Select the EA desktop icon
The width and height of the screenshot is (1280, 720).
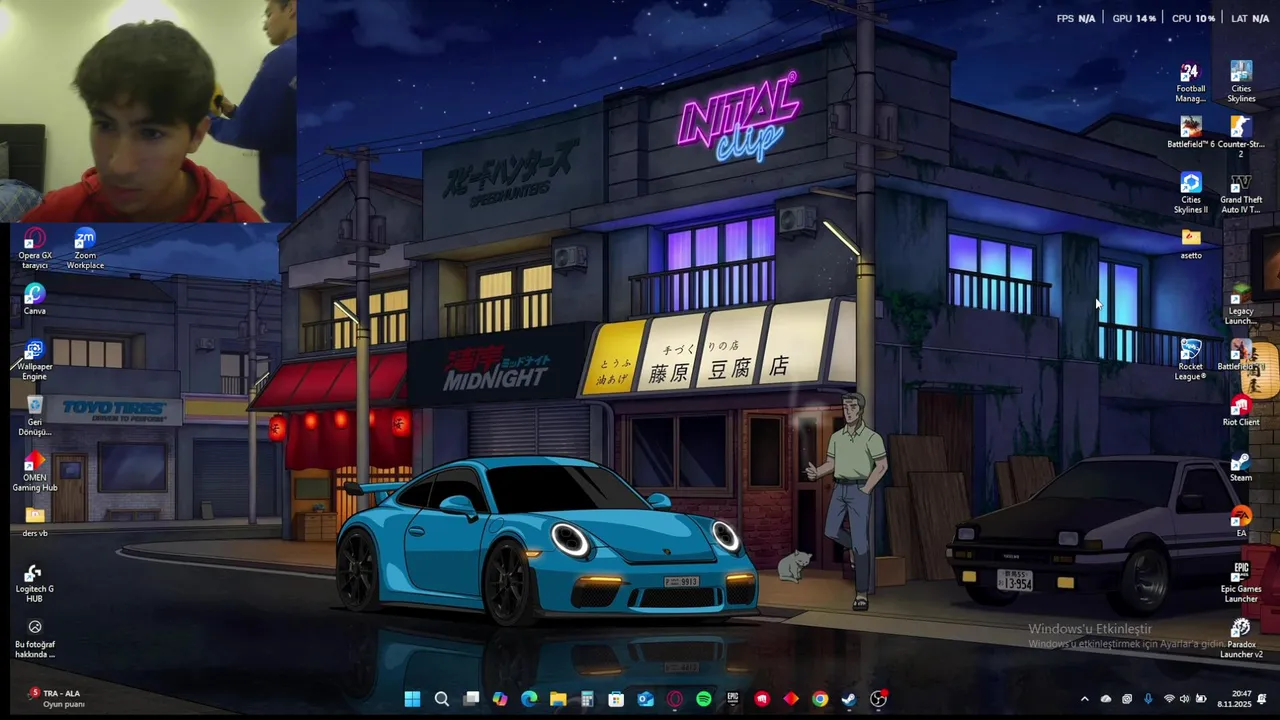click(1241, 522)
